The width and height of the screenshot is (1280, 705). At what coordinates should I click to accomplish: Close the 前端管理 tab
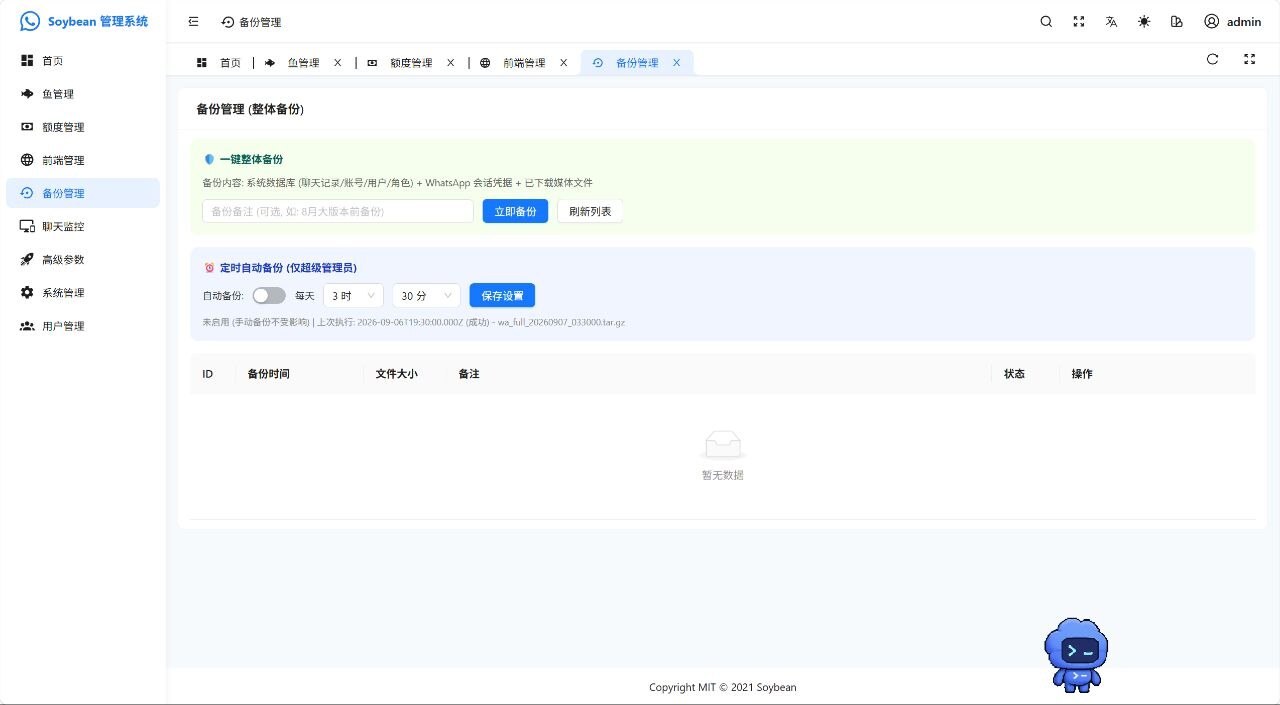pyautogui.click(x=563, y=62)
